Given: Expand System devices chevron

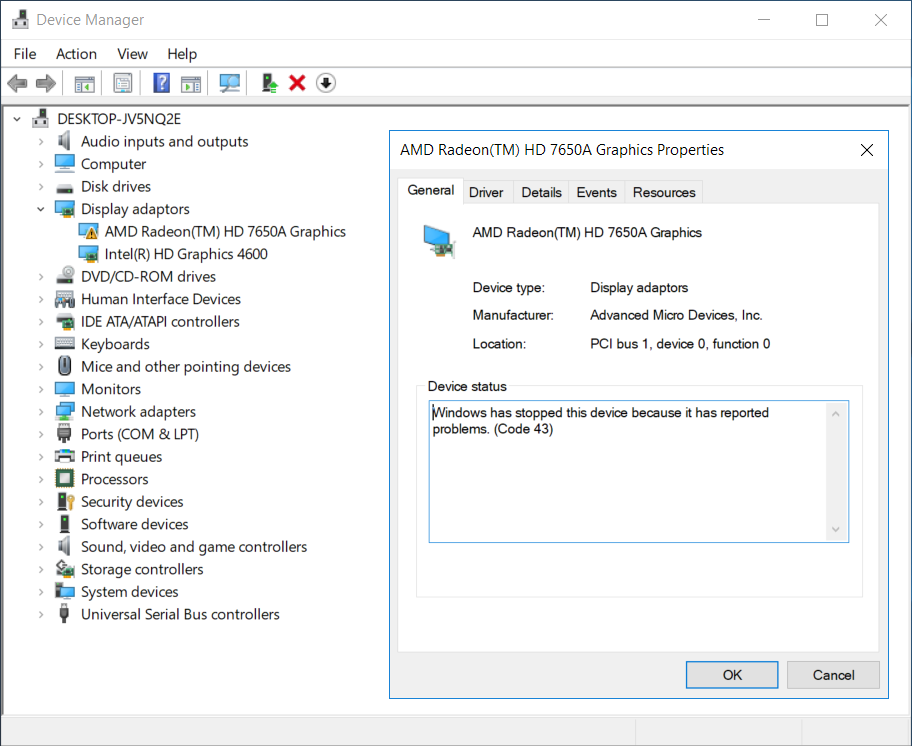Looking at the screenshot, I should (41, 592).
